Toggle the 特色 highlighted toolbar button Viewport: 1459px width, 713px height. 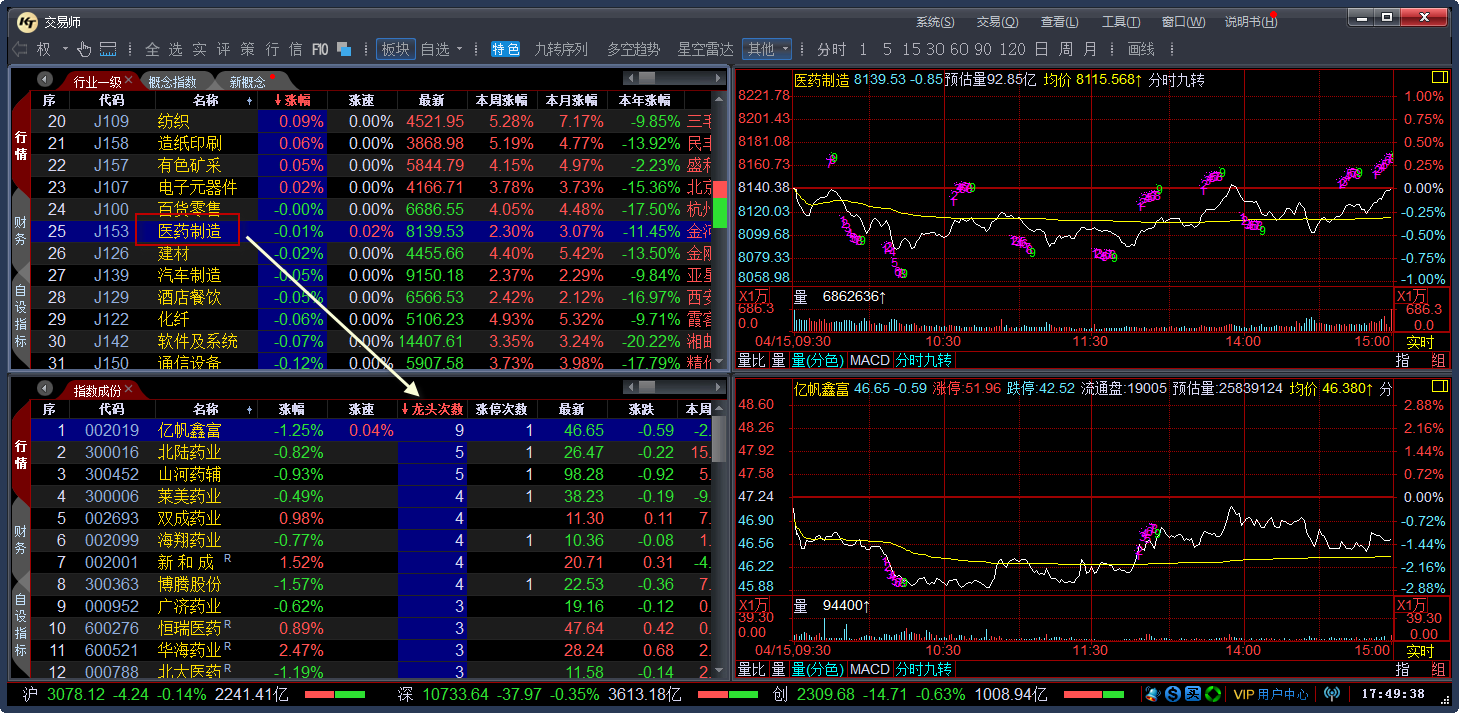pos(505,49)
